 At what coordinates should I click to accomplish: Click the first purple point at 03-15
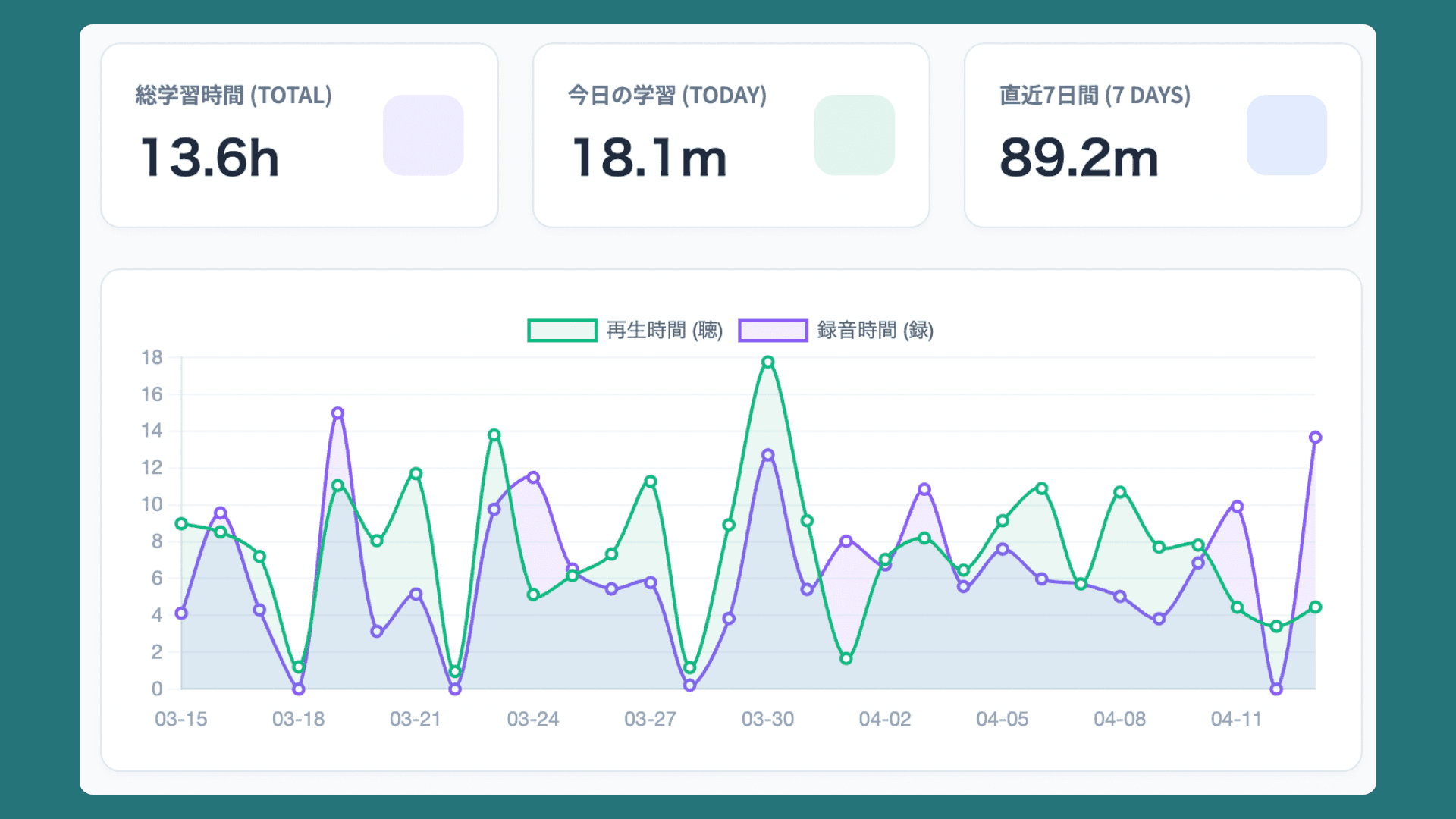click(181, 613)
